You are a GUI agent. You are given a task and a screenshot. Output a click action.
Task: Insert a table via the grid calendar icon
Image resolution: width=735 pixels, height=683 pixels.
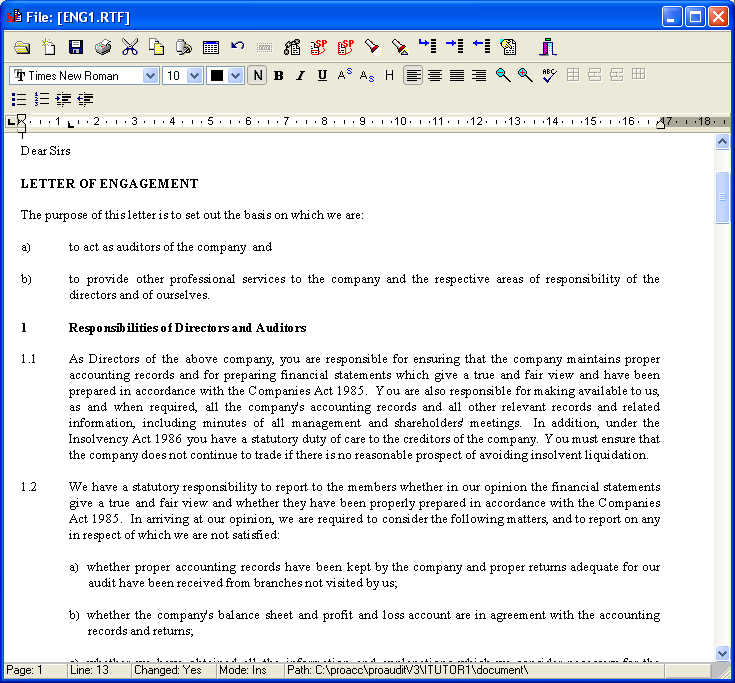coord(211,47)
